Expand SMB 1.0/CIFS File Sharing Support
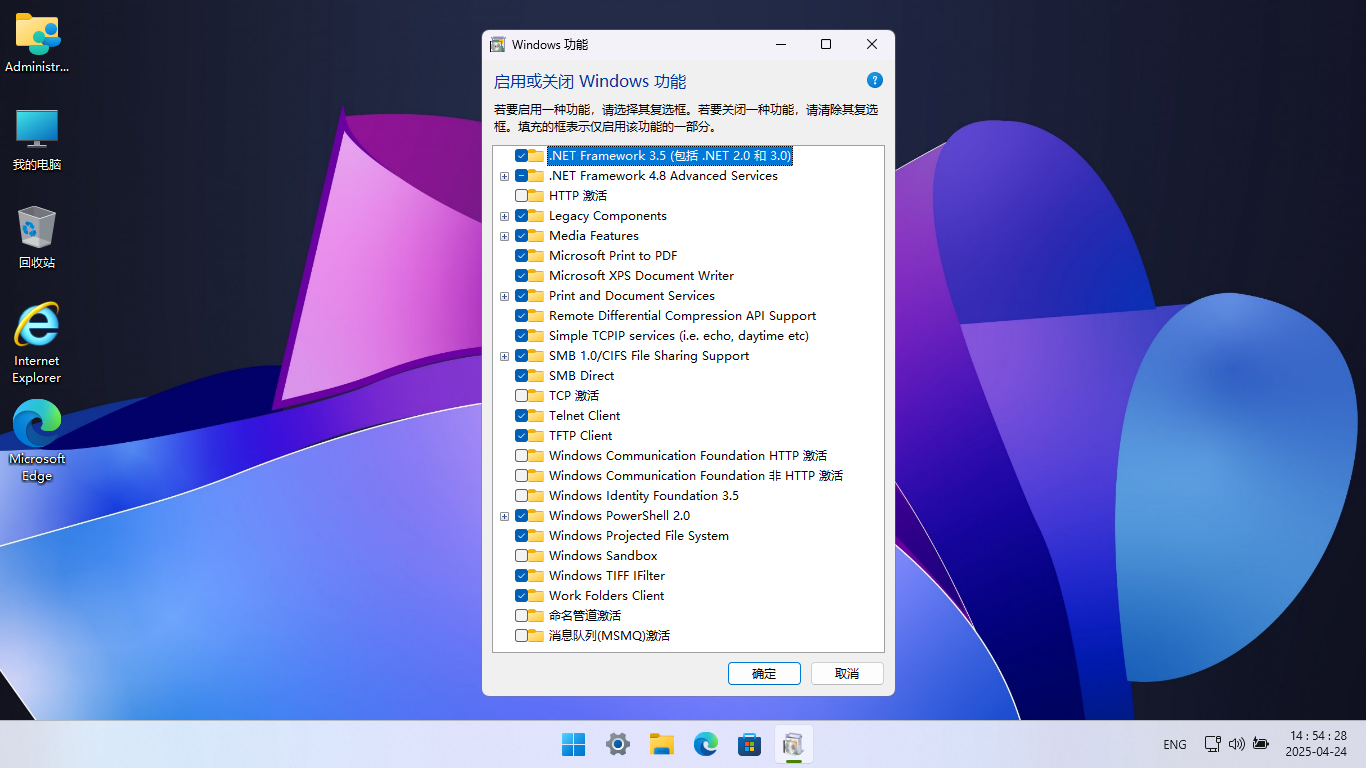 (x=505, y=356)
